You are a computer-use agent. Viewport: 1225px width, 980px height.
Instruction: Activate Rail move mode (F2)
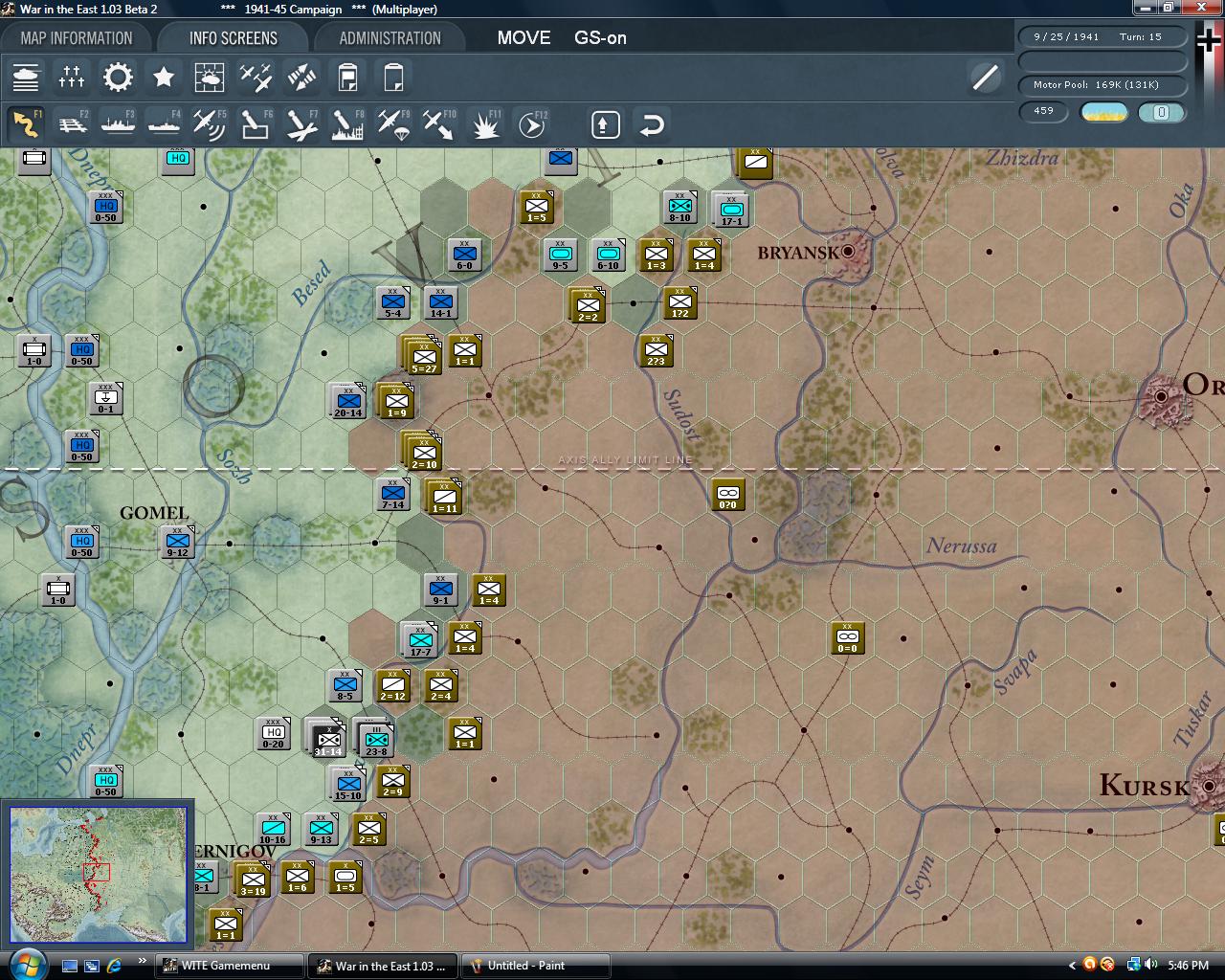(72, 124)
